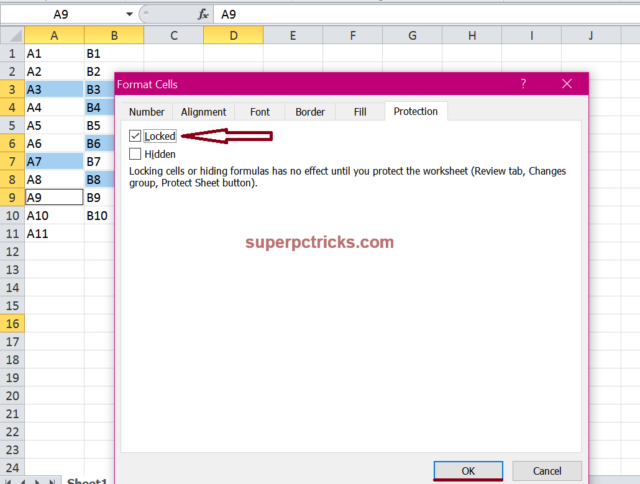The height and width of the screenshot is (484, 640).
Task: Select column D header
Action: pyautogui.click(x=233, y=36)
